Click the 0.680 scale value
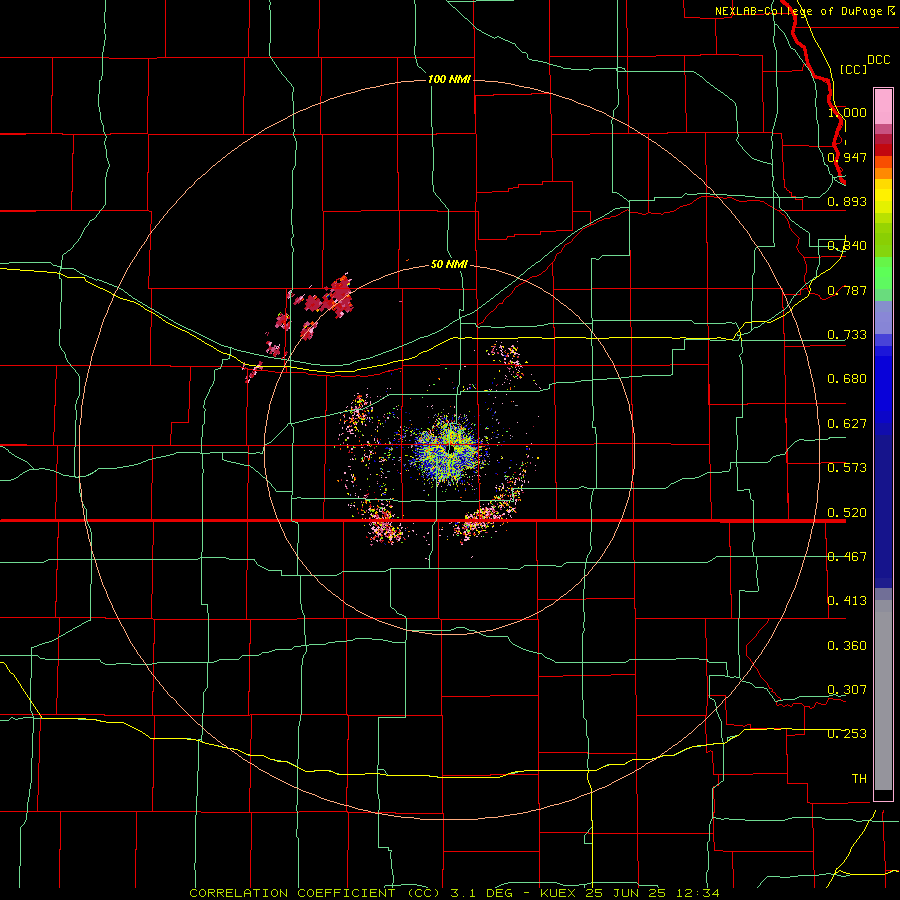Viewport: 900px width, 900px height. pos(847,379)
